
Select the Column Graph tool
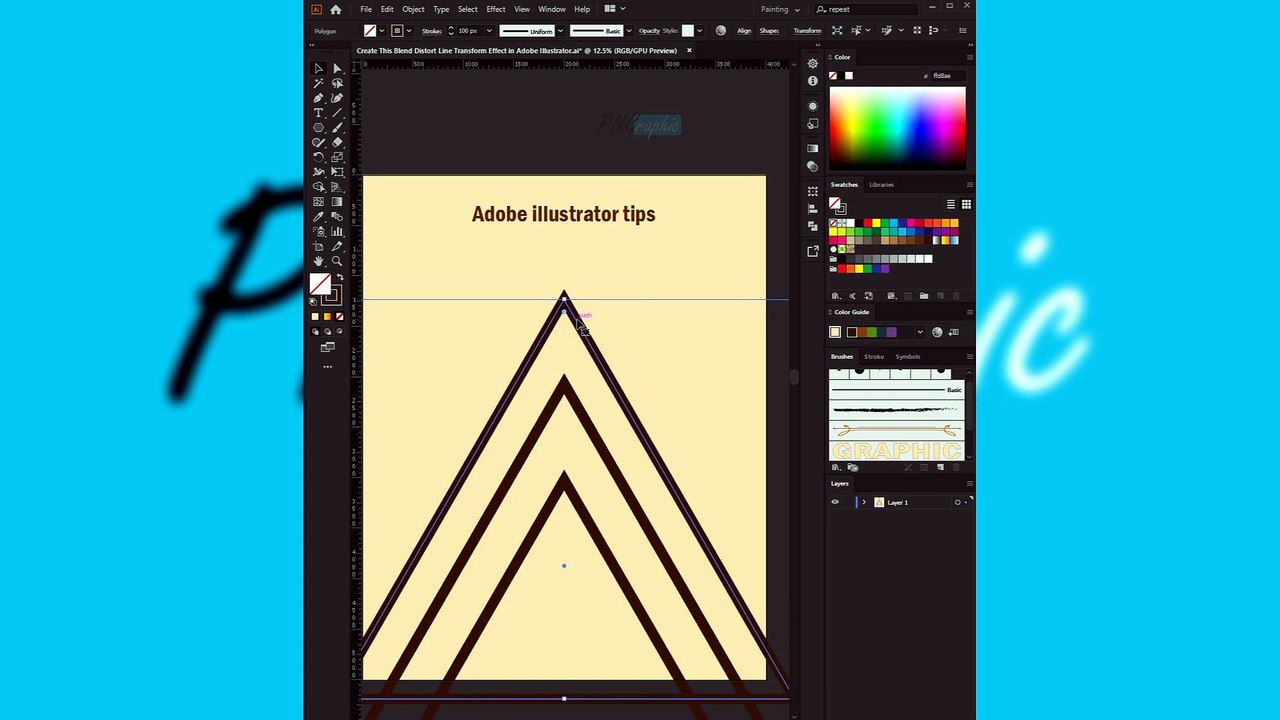pos(337,231)
